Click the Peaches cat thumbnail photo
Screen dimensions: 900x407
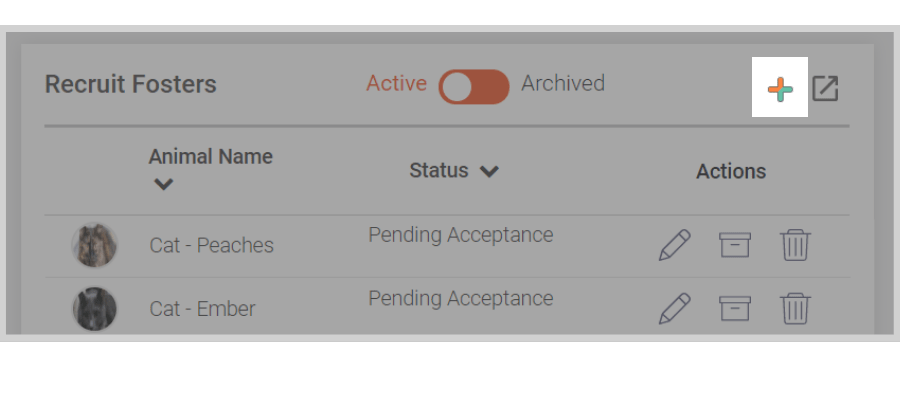click(x=95, y=246)
